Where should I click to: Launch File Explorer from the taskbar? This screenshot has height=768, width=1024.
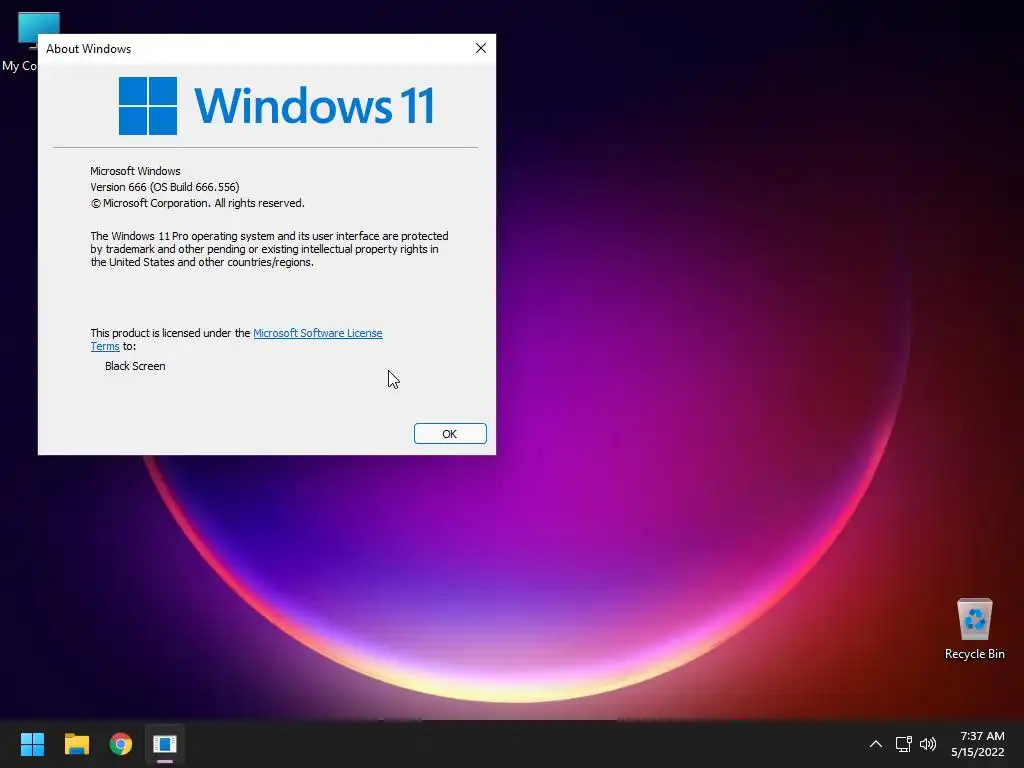click(76, 744)
